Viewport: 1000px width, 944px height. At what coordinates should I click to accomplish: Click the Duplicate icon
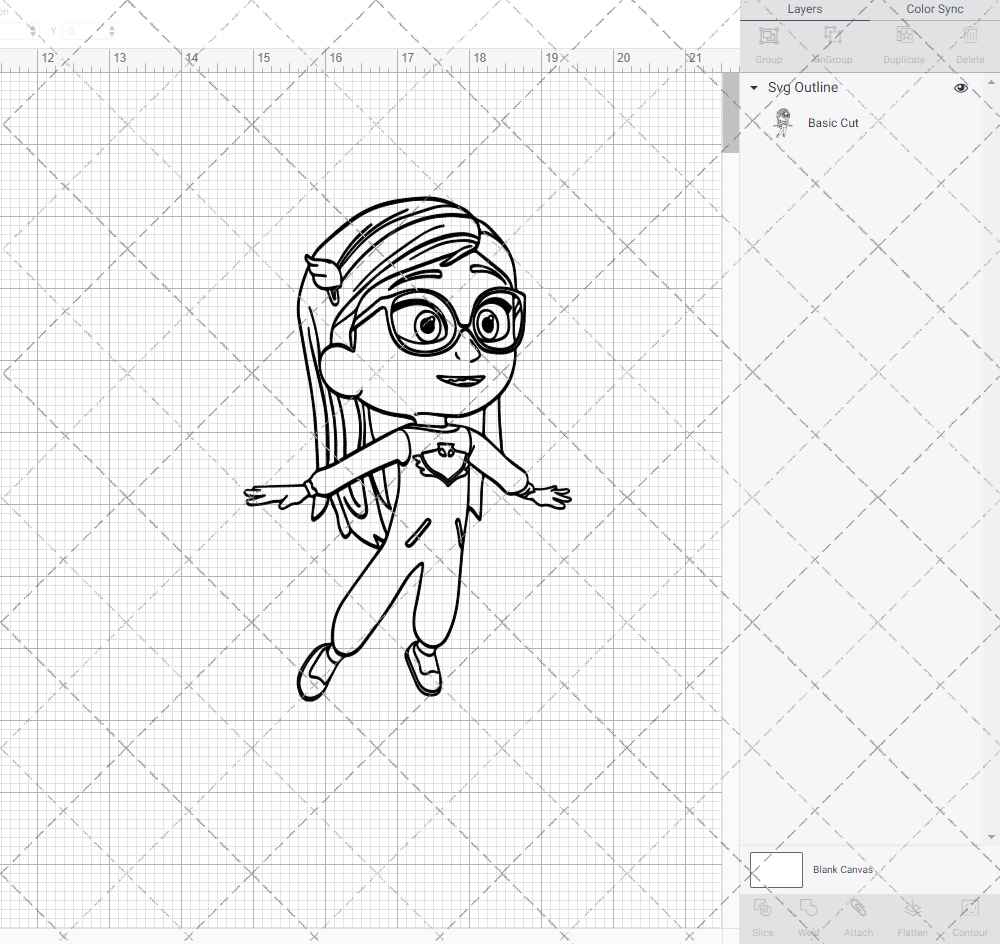pos(904,36)
